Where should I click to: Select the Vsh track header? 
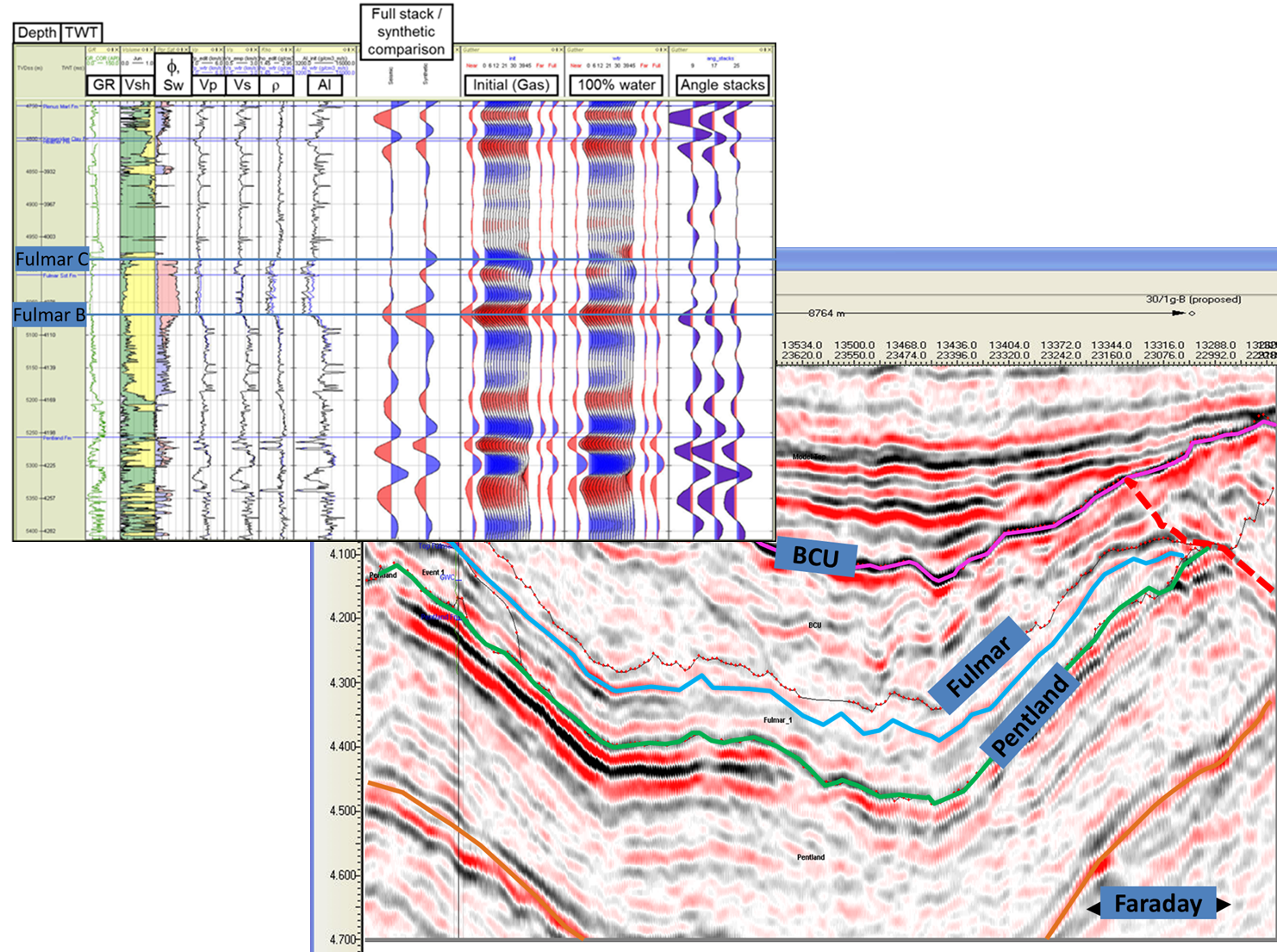pyautogui.click(x=137, y=84)
